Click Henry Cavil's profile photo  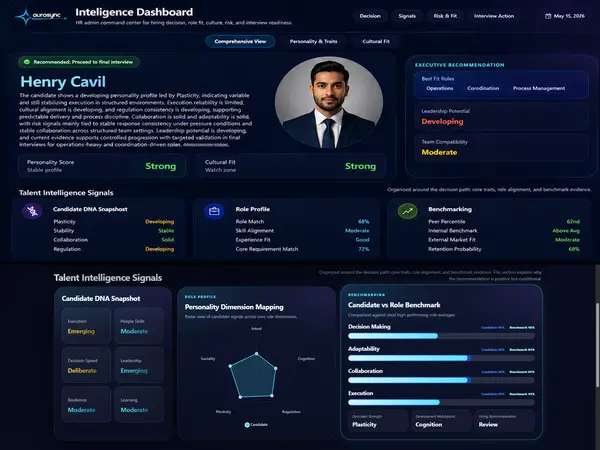click(329, 102)
